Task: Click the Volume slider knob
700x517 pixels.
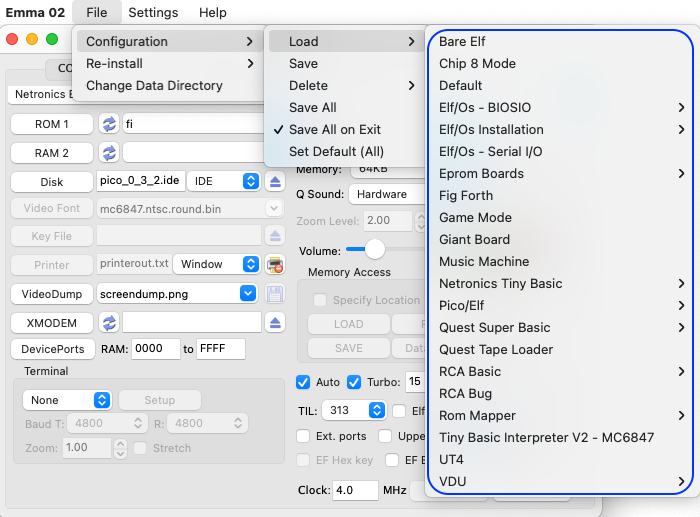Action: pyautogui.click(x=375, y=249)
